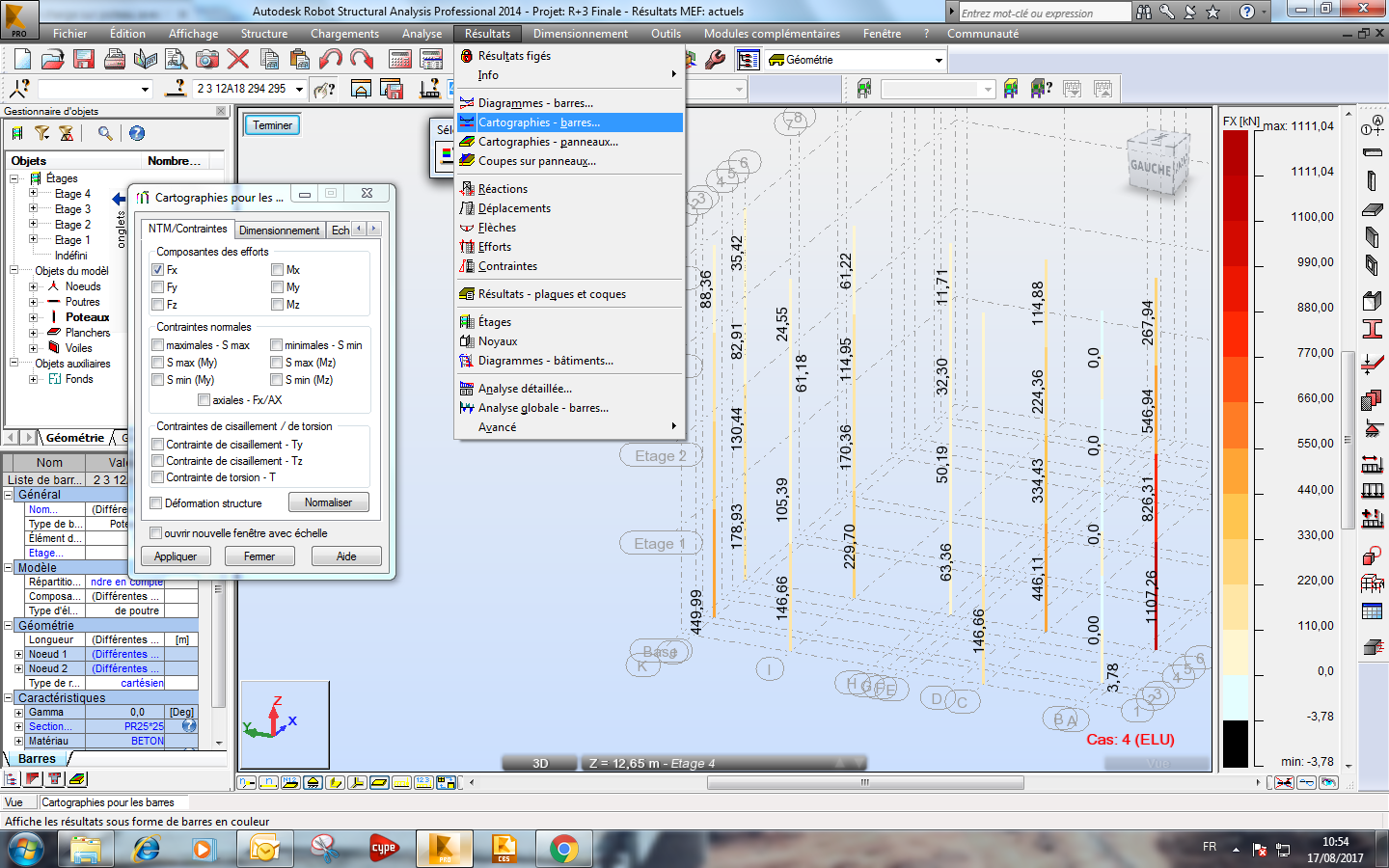The height and width of the screenshot is (868, 1389).
Task: Expand Etage 4 tree node
Action: (33, 194)
